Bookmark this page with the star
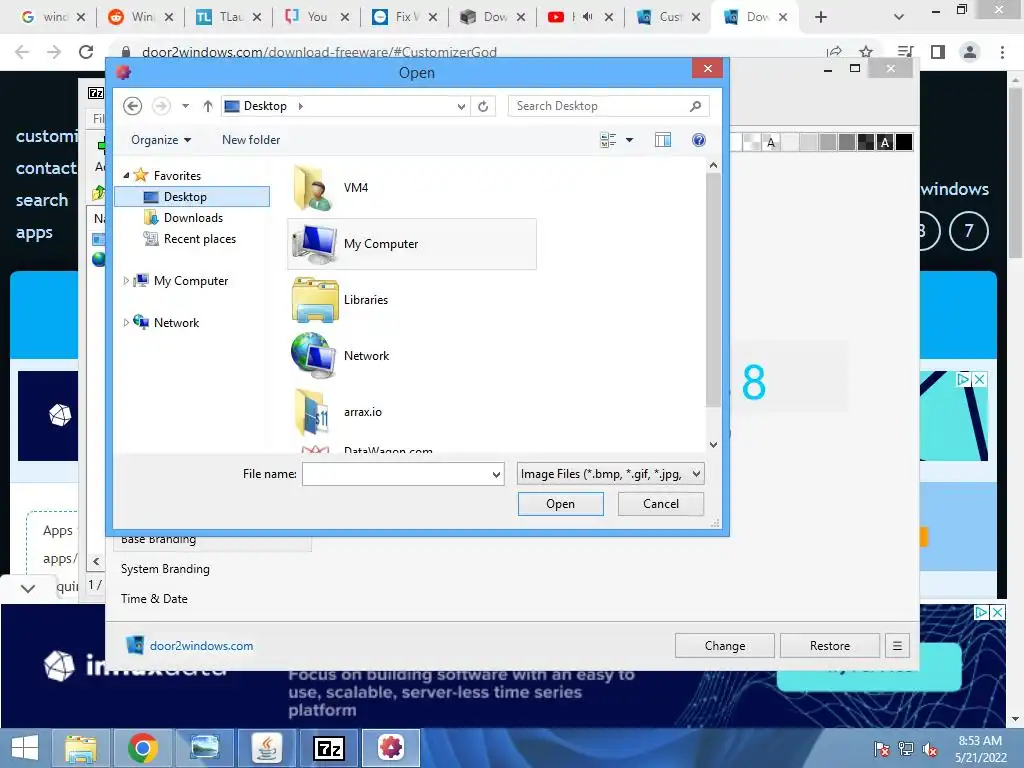This screenshot has height=768, width=1024. coord(866,52)
